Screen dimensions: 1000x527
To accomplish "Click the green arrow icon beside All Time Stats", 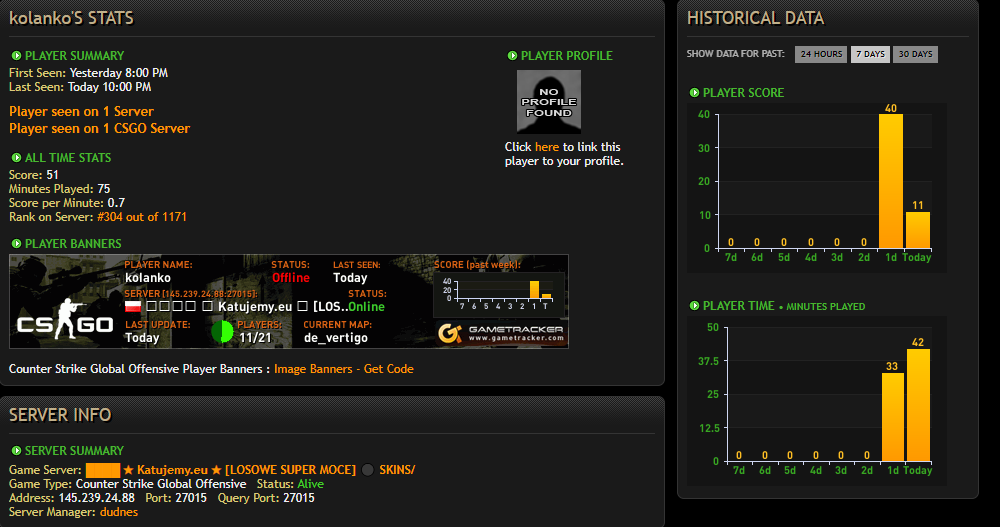I will (17, 158).
